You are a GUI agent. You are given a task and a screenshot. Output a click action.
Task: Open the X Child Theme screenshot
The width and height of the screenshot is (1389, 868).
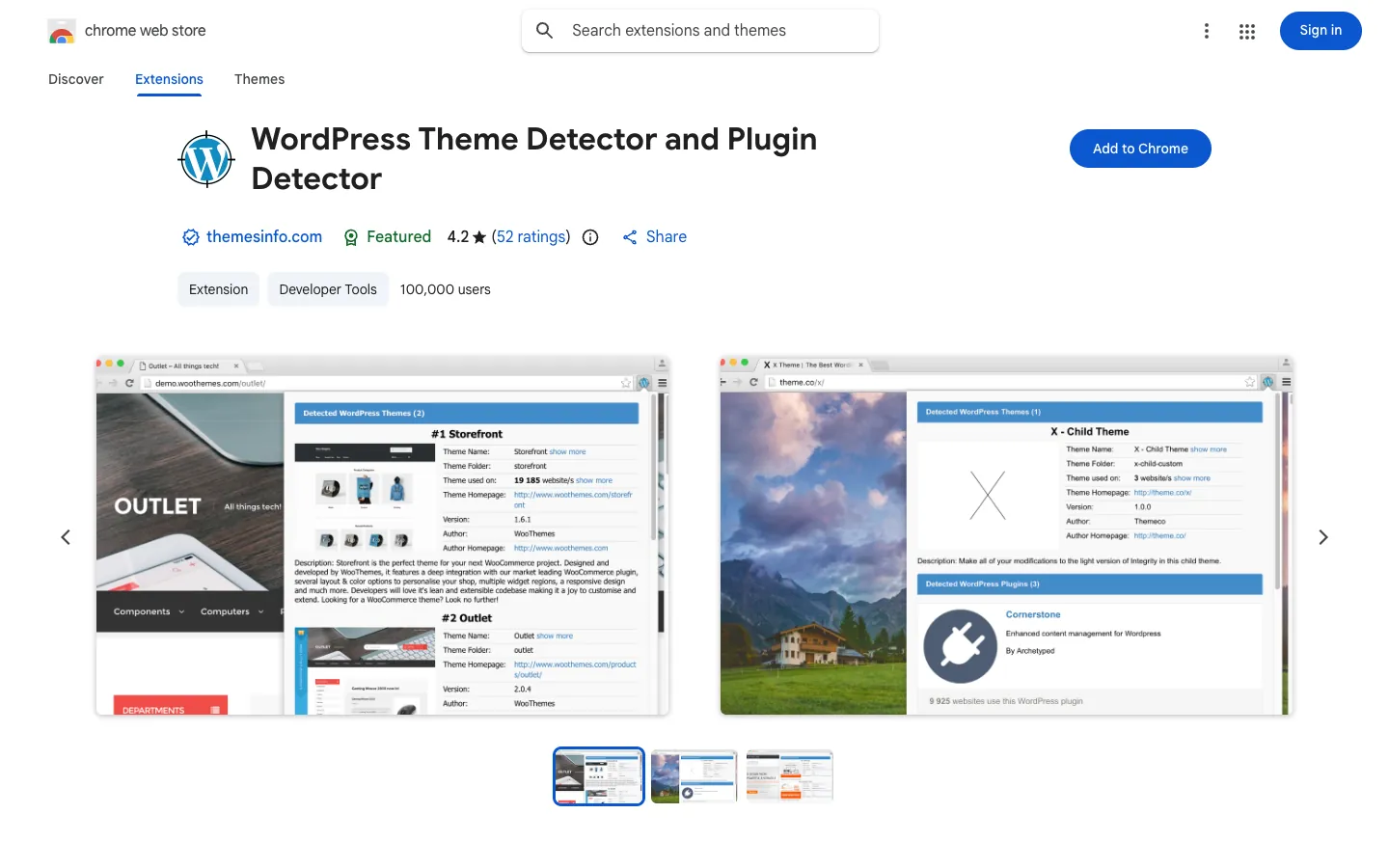tap(1007, 535)
